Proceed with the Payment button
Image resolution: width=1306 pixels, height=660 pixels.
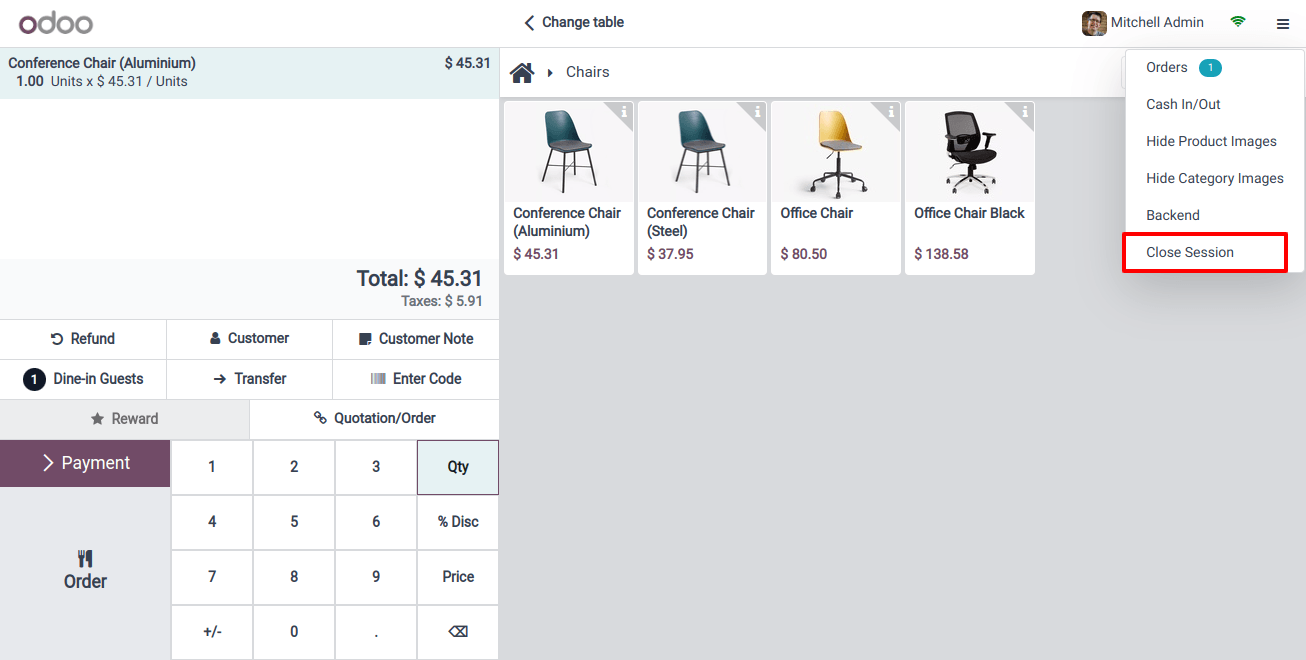(85, 463)
